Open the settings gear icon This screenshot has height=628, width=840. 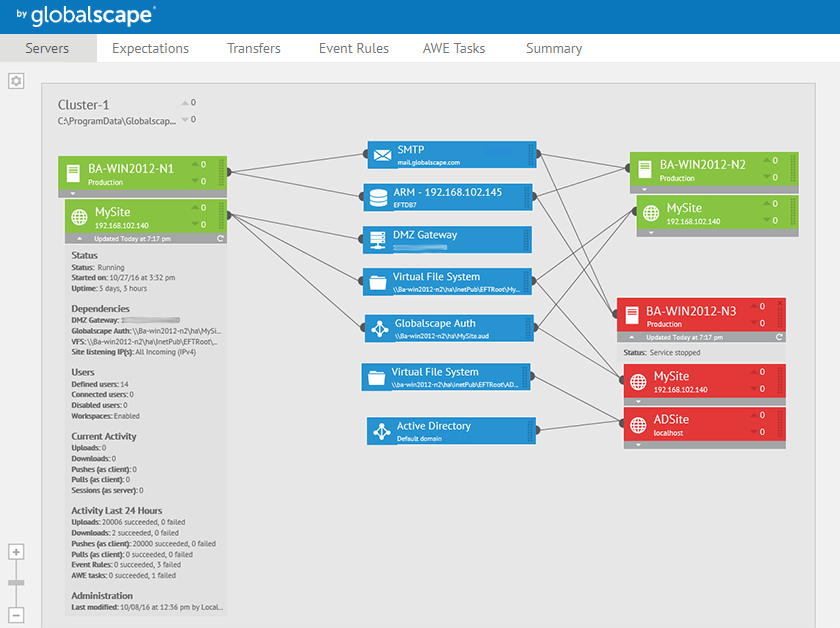[x=16, y=81]
